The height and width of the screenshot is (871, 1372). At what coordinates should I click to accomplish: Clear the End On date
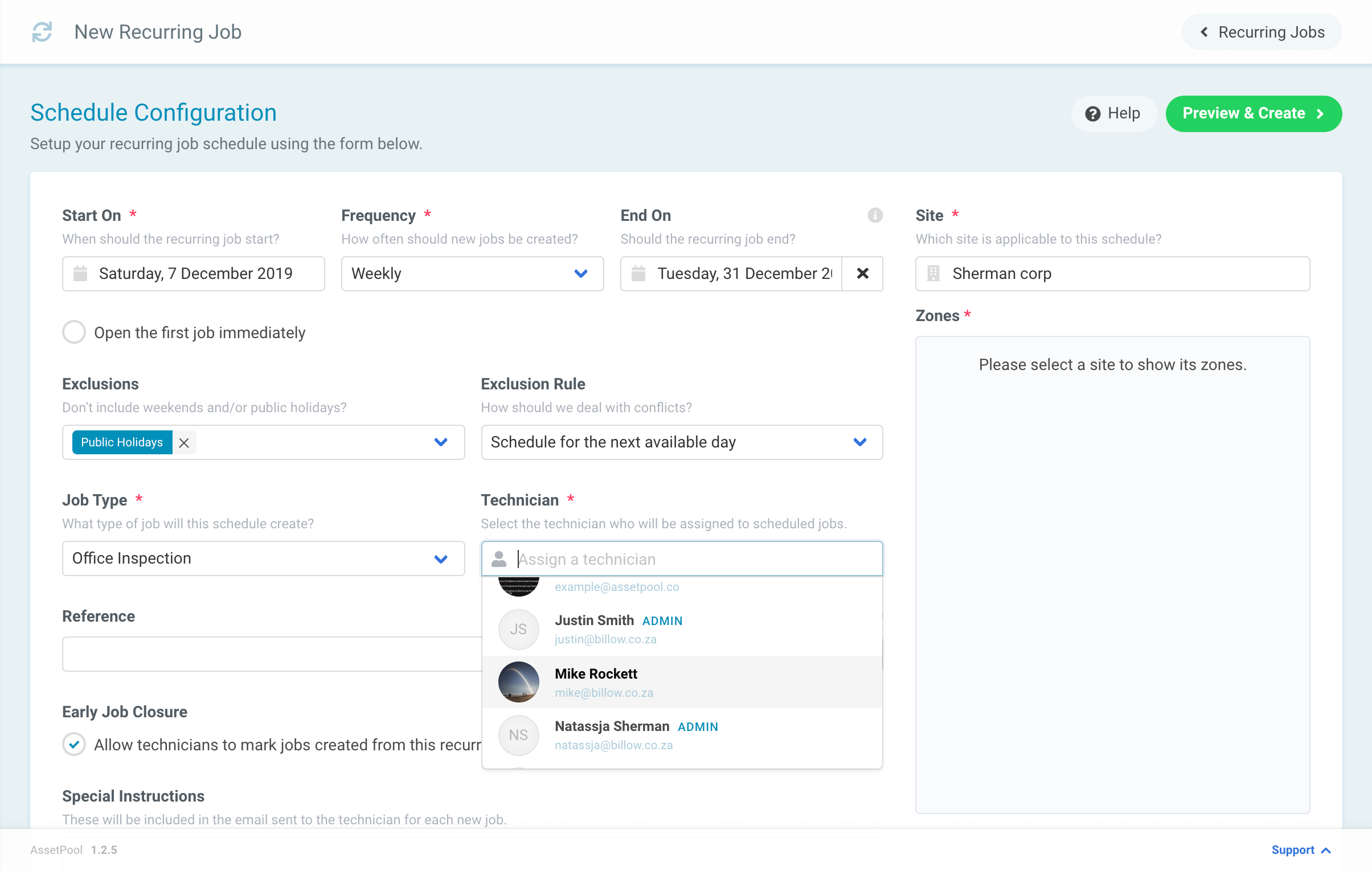(862, 273)
